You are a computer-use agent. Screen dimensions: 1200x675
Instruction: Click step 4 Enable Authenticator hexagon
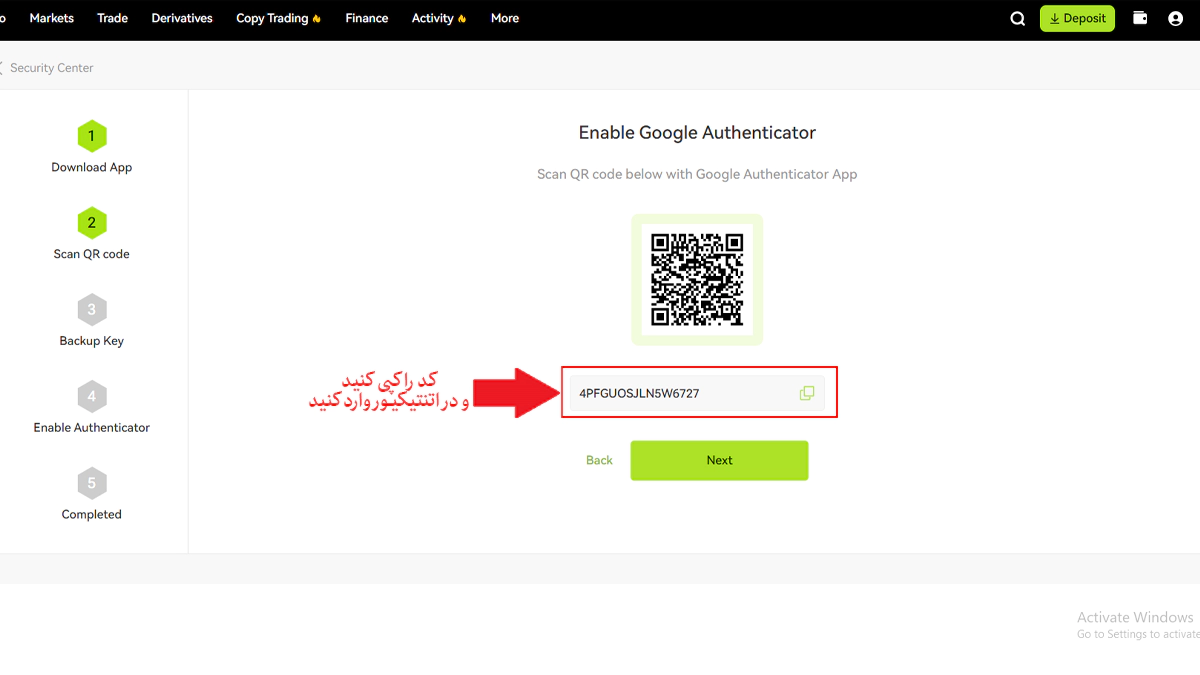click(x=91, y=397)
